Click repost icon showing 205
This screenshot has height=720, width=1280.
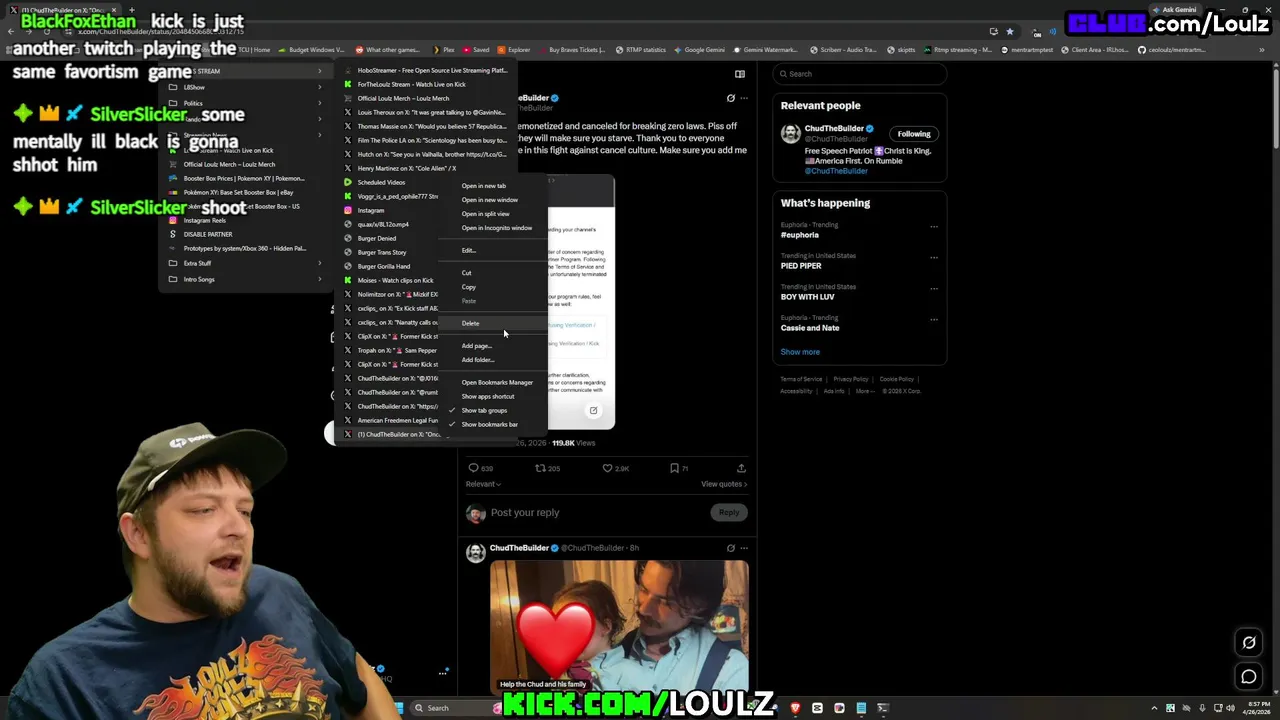click(547, 468)
